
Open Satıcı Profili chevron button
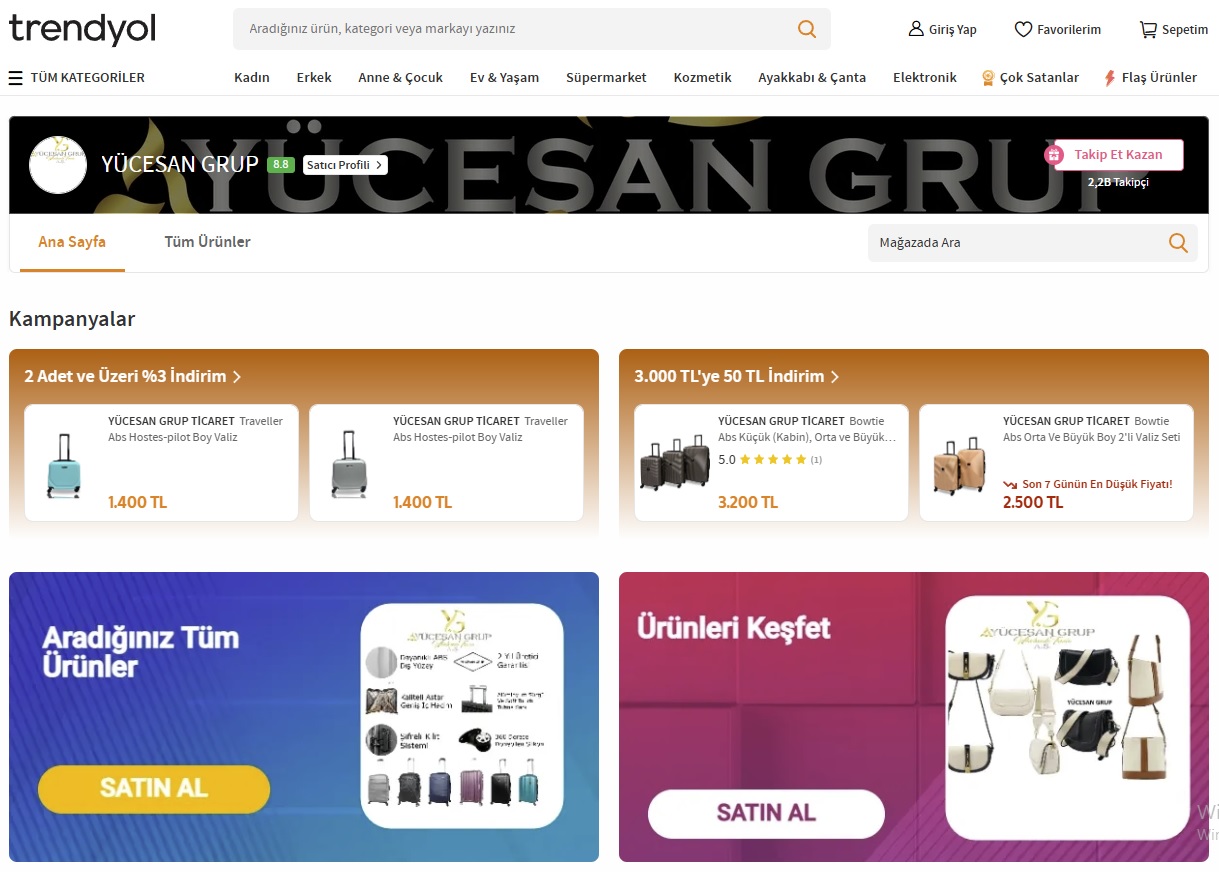(x=345, y=164)
